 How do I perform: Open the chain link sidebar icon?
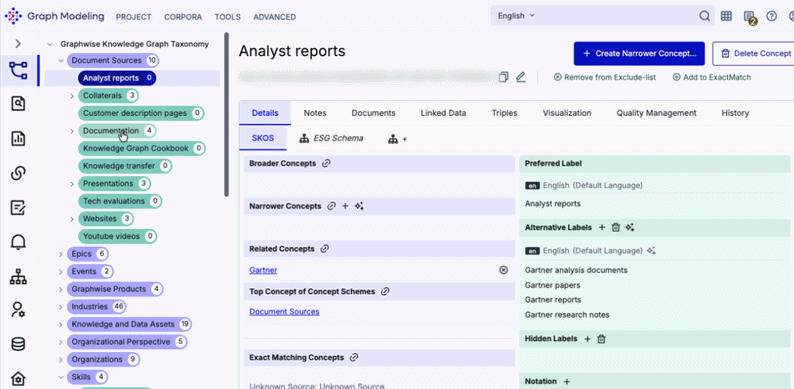18,173
